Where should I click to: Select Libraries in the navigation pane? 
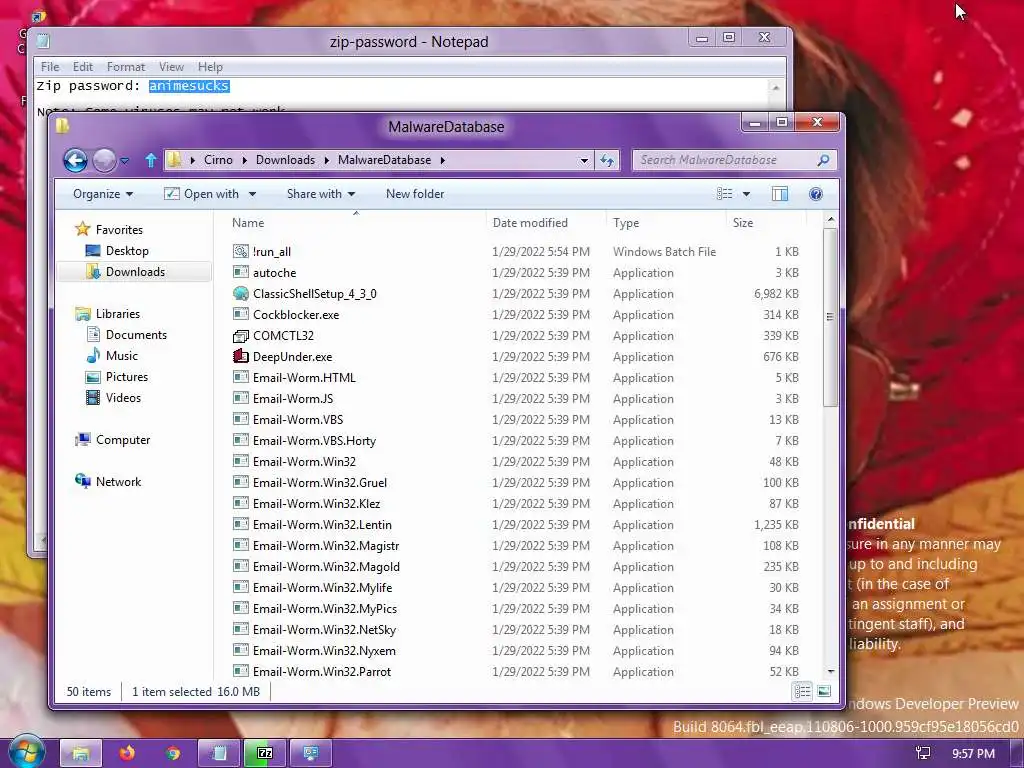118,314
